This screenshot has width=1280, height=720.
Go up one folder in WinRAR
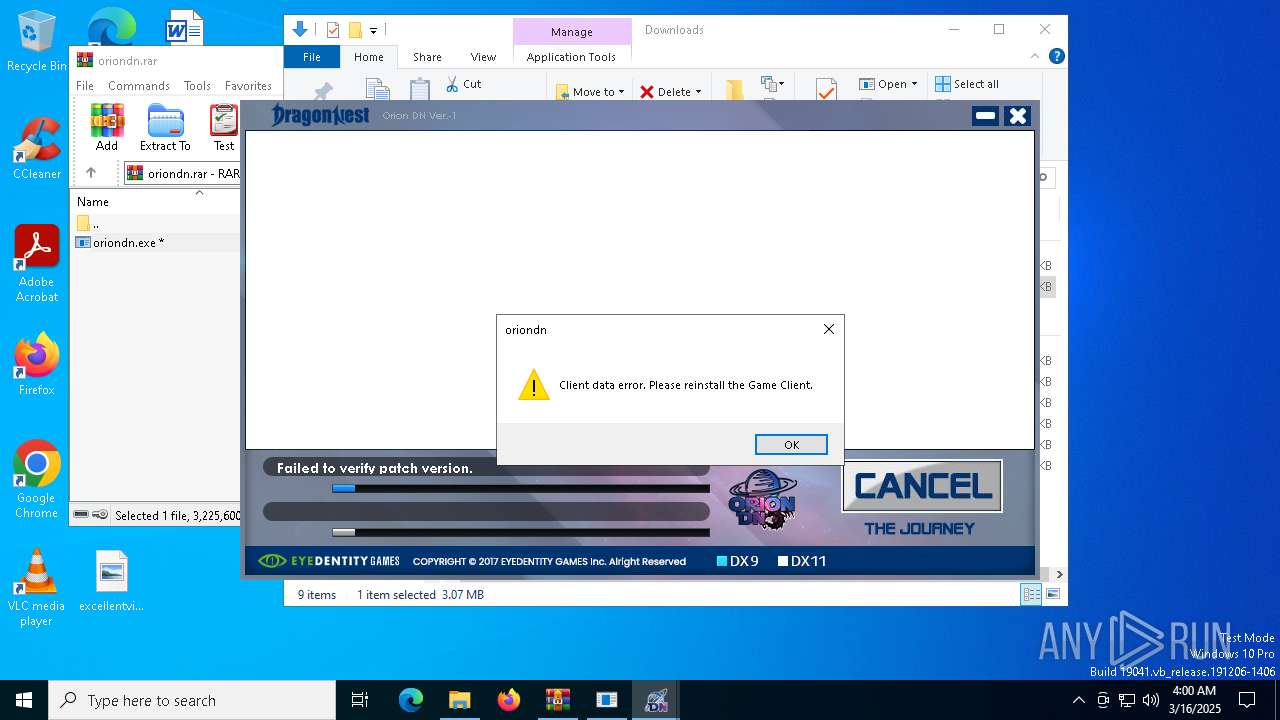click(x=91, y=173)
